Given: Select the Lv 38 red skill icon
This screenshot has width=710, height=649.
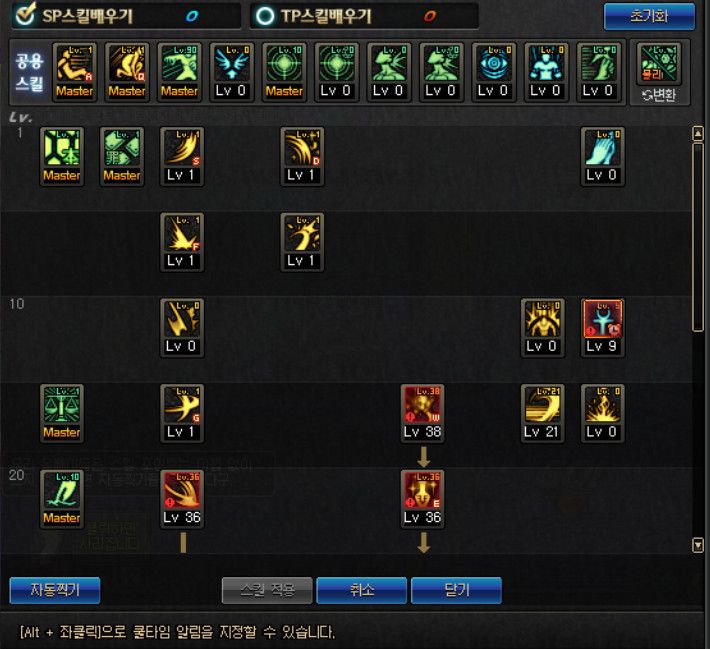Looking at the screenshot, I should [x=422, y=413].
